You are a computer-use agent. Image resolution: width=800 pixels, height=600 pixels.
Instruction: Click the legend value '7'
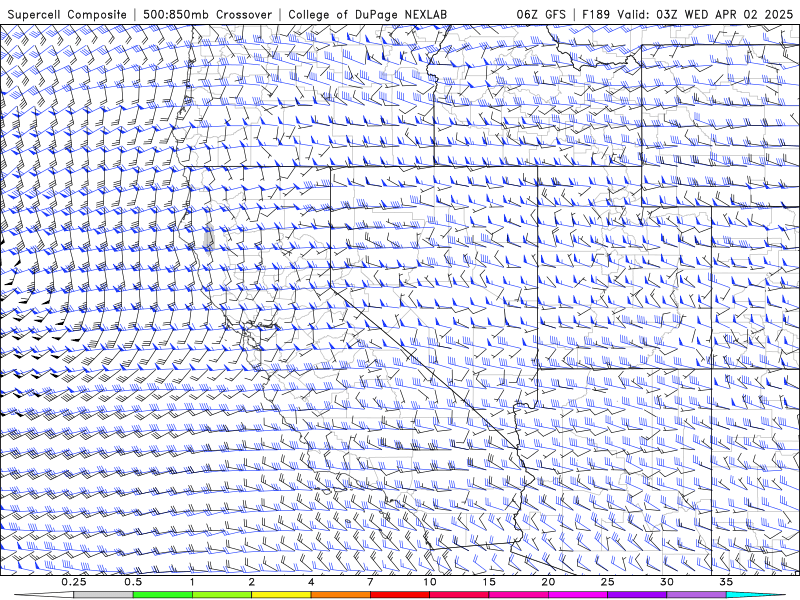pyautogui.click(x=370, y=582)
